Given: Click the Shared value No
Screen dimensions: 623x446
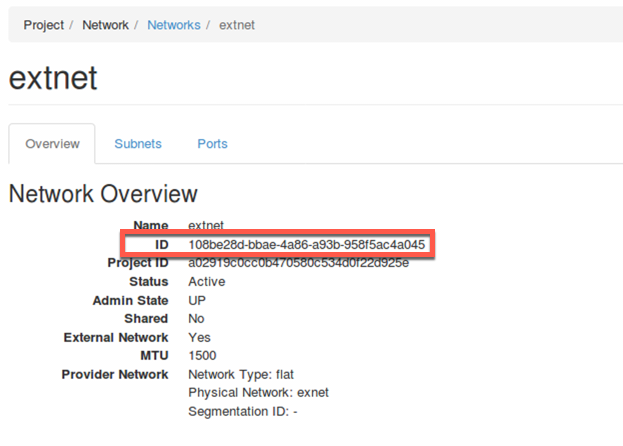Looking at the screenshot, I should [196, 319].
